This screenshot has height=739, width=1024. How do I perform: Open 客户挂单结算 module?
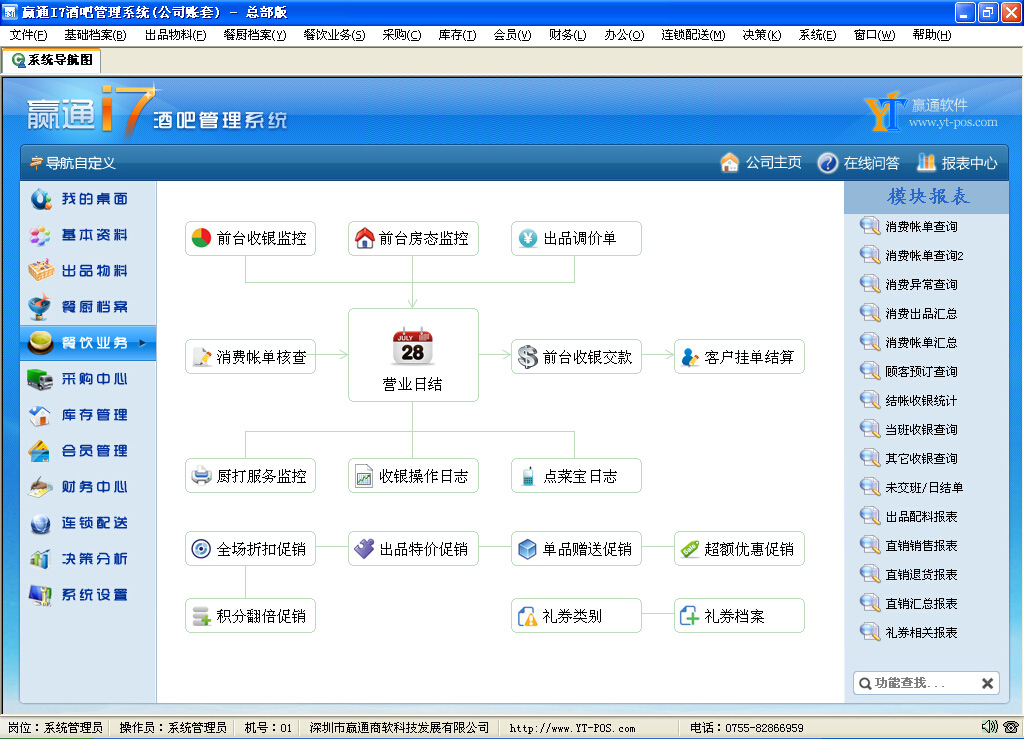point(738,357)
